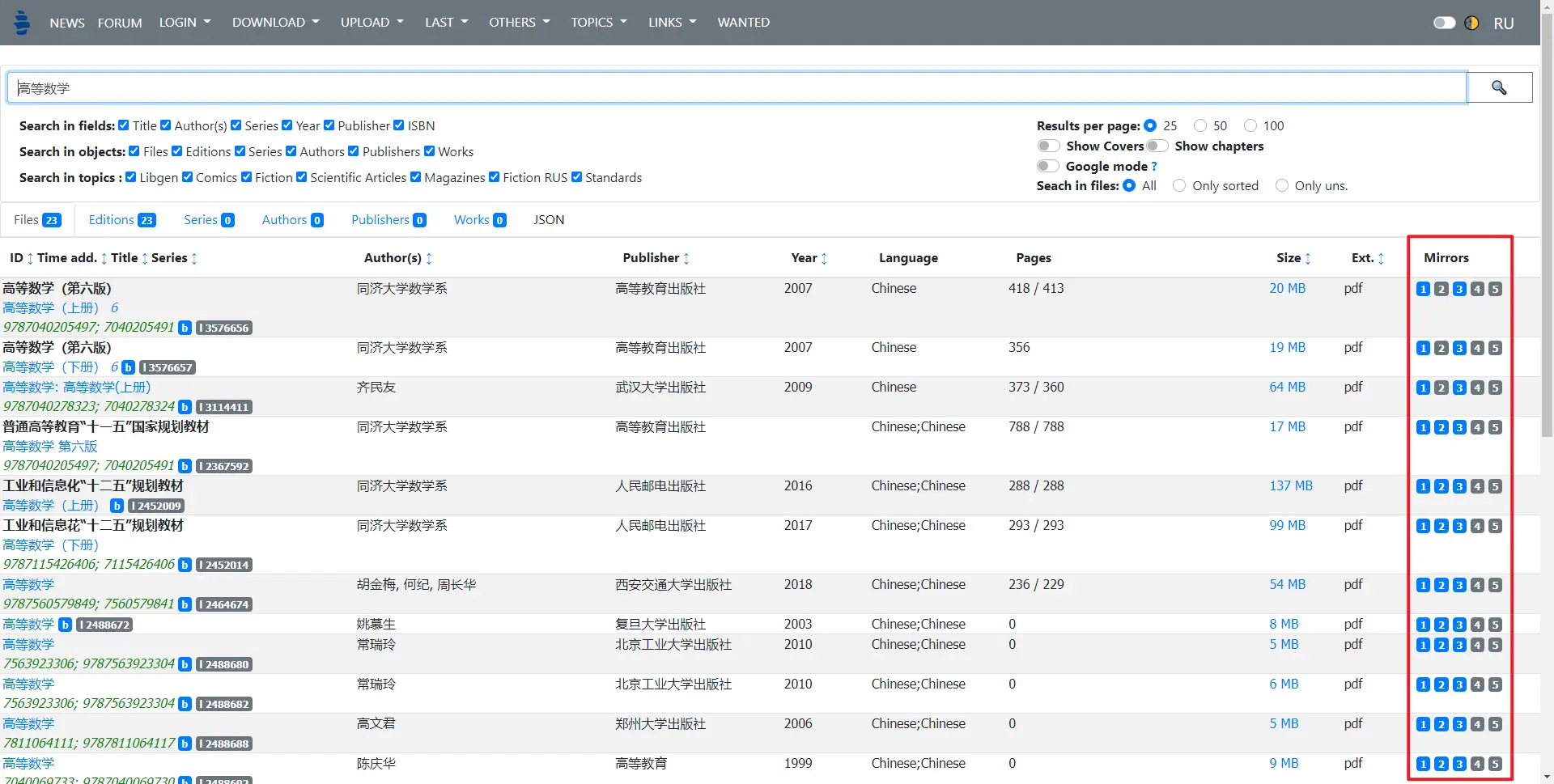Sort results by Size arrows
Image resolution: width=1554 pixels, height=784 pixels.
click(1308, 258)
